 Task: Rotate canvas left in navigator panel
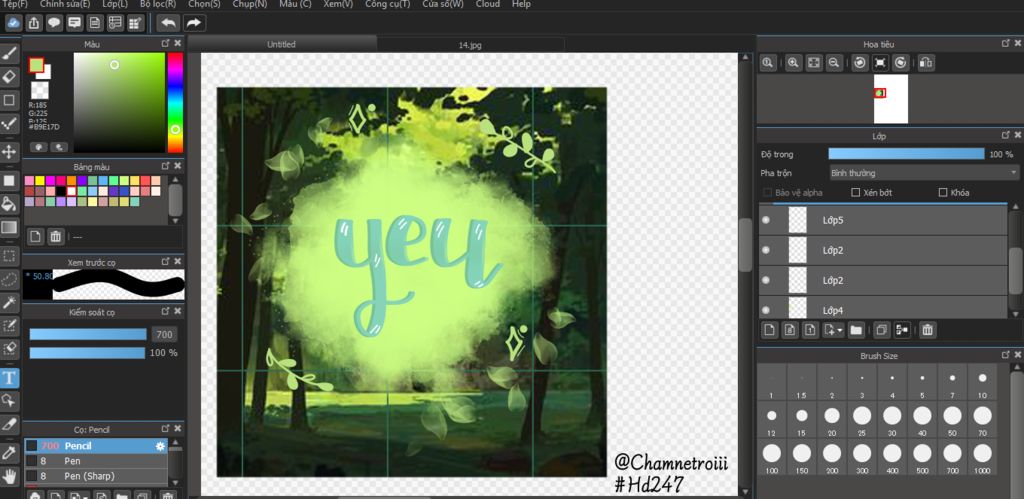[x=860, y=63]
